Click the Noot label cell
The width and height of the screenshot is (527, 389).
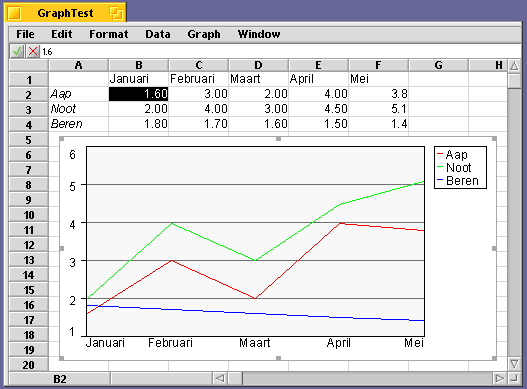click(x=79, y=109)
